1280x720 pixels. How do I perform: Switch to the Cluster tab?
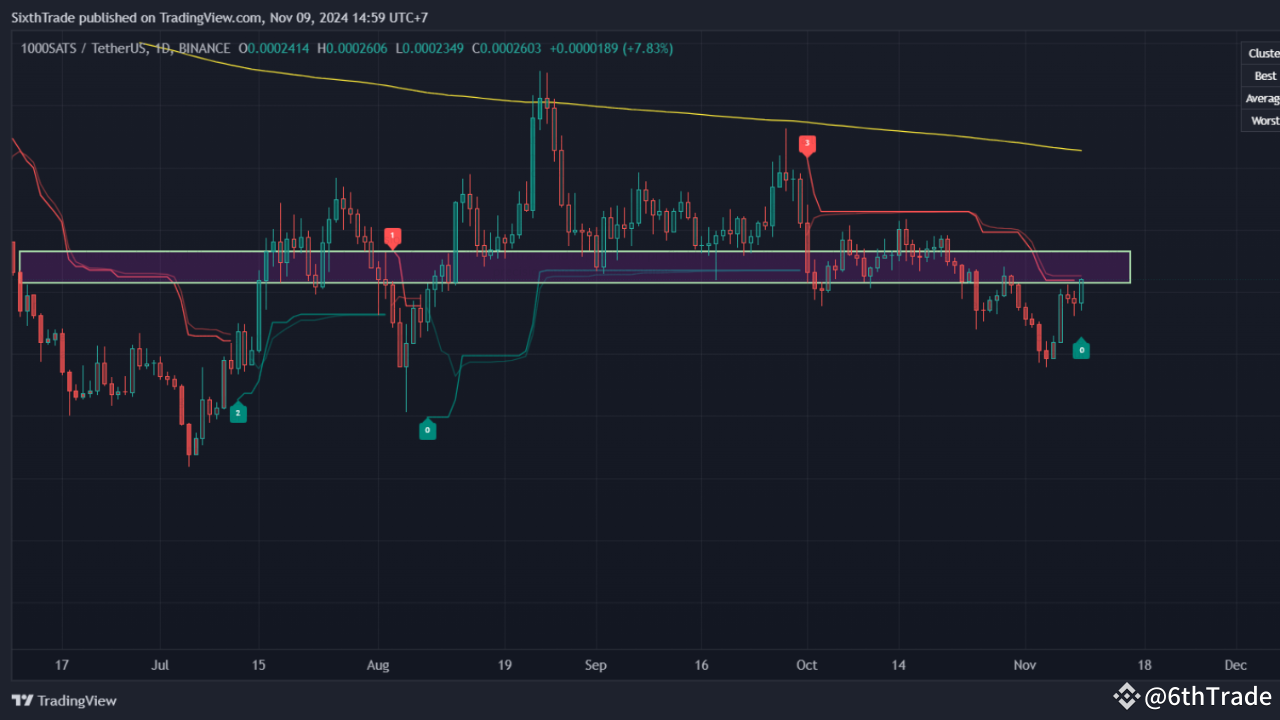1262,52
